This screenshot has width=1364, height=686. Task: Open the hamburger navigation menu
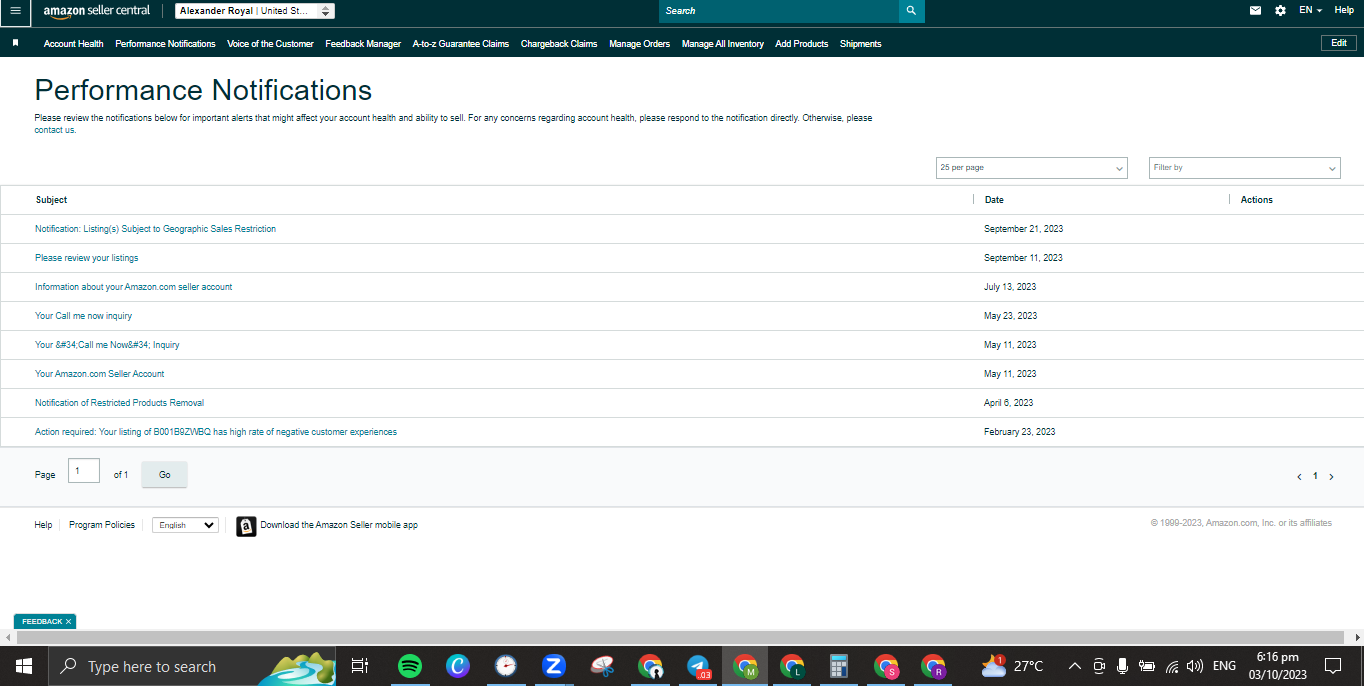coord(15,11)
